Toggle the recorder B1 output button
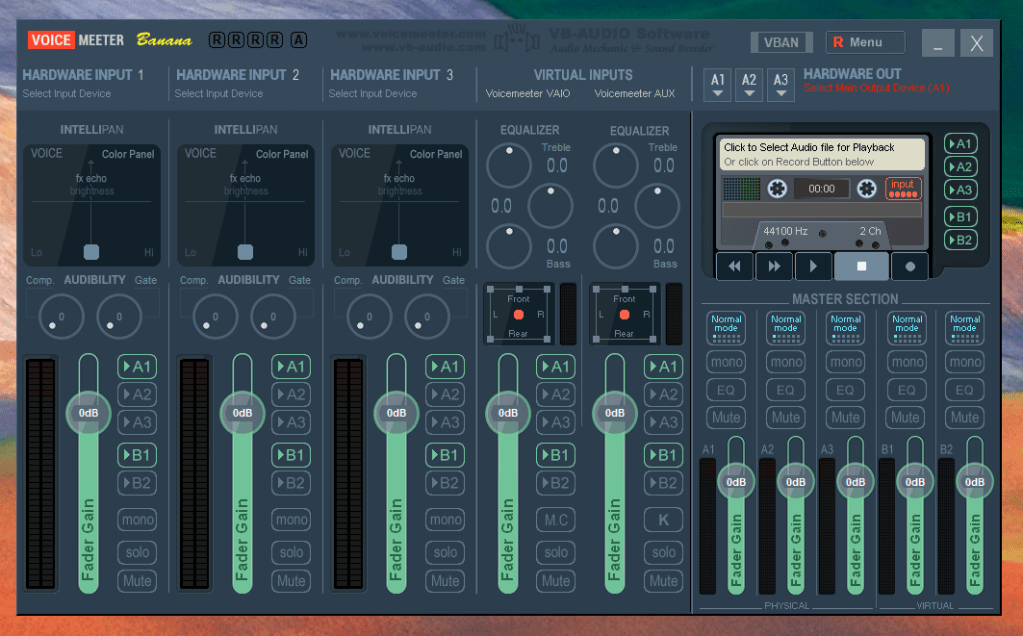Viewport: 1023px width, 636px height. coord(960,217)
